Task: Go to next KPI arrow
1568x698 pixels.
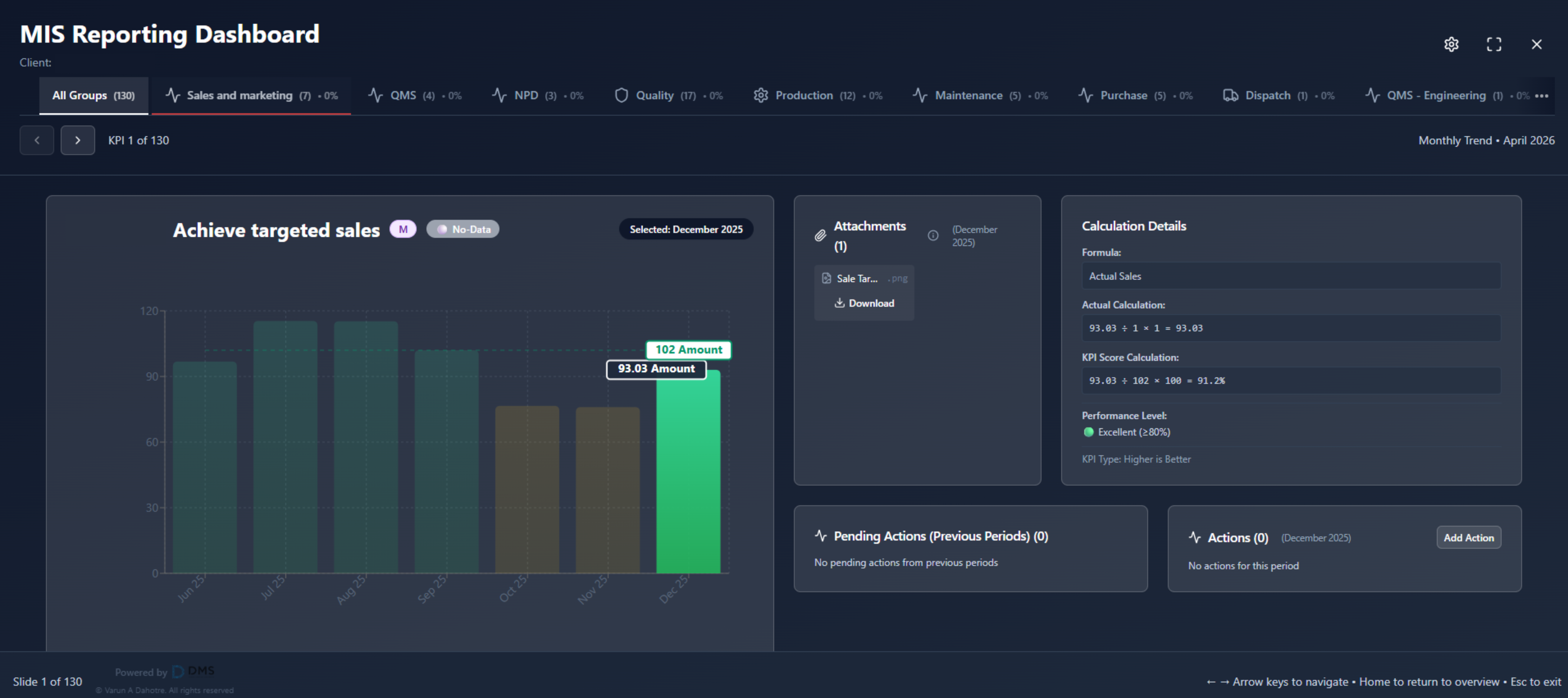Action: (77, 140)
